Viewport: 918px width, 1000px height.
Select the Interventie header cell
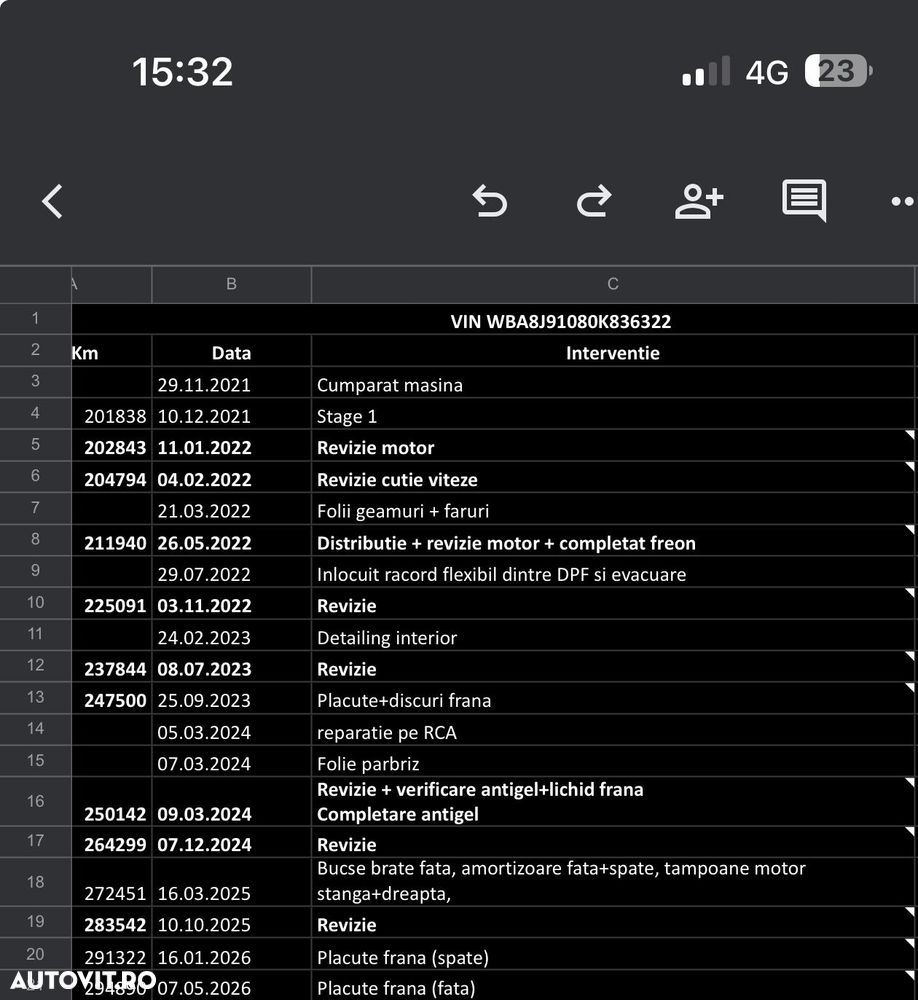pos(613,351)
